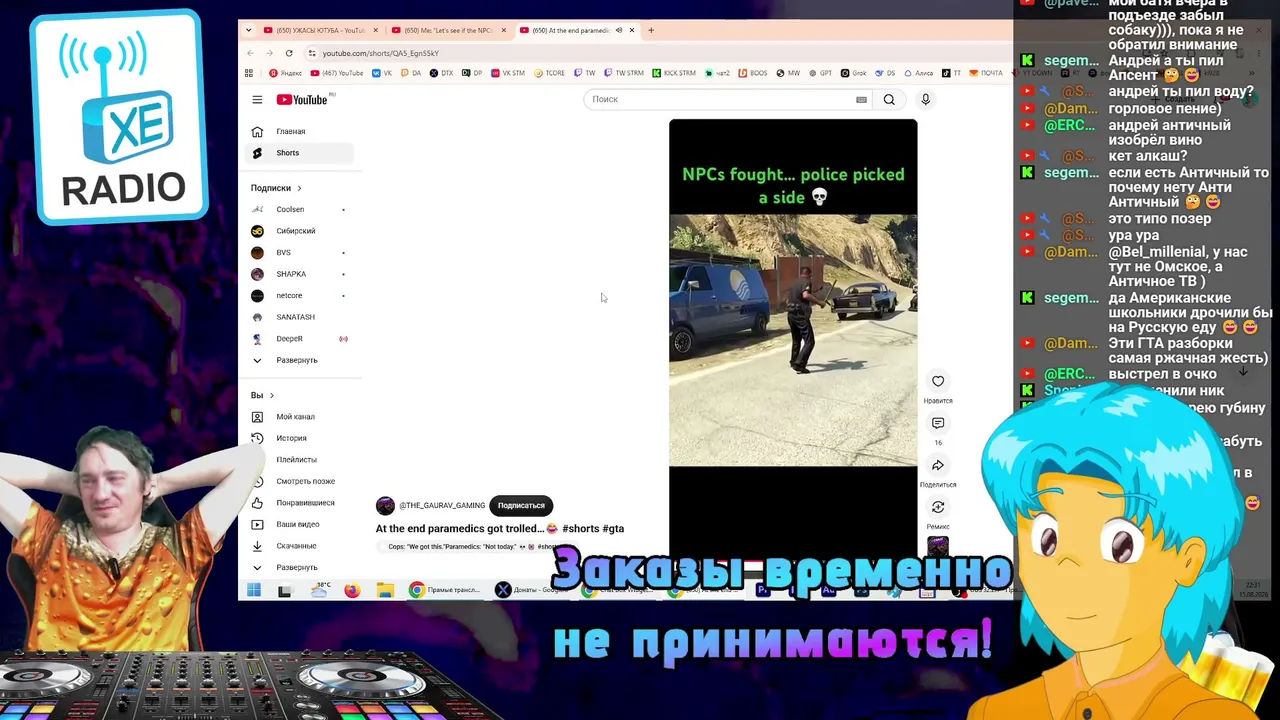Screen dimensions: 1280x720
Task: Open the BVS subscription channel
Action: 301,252
